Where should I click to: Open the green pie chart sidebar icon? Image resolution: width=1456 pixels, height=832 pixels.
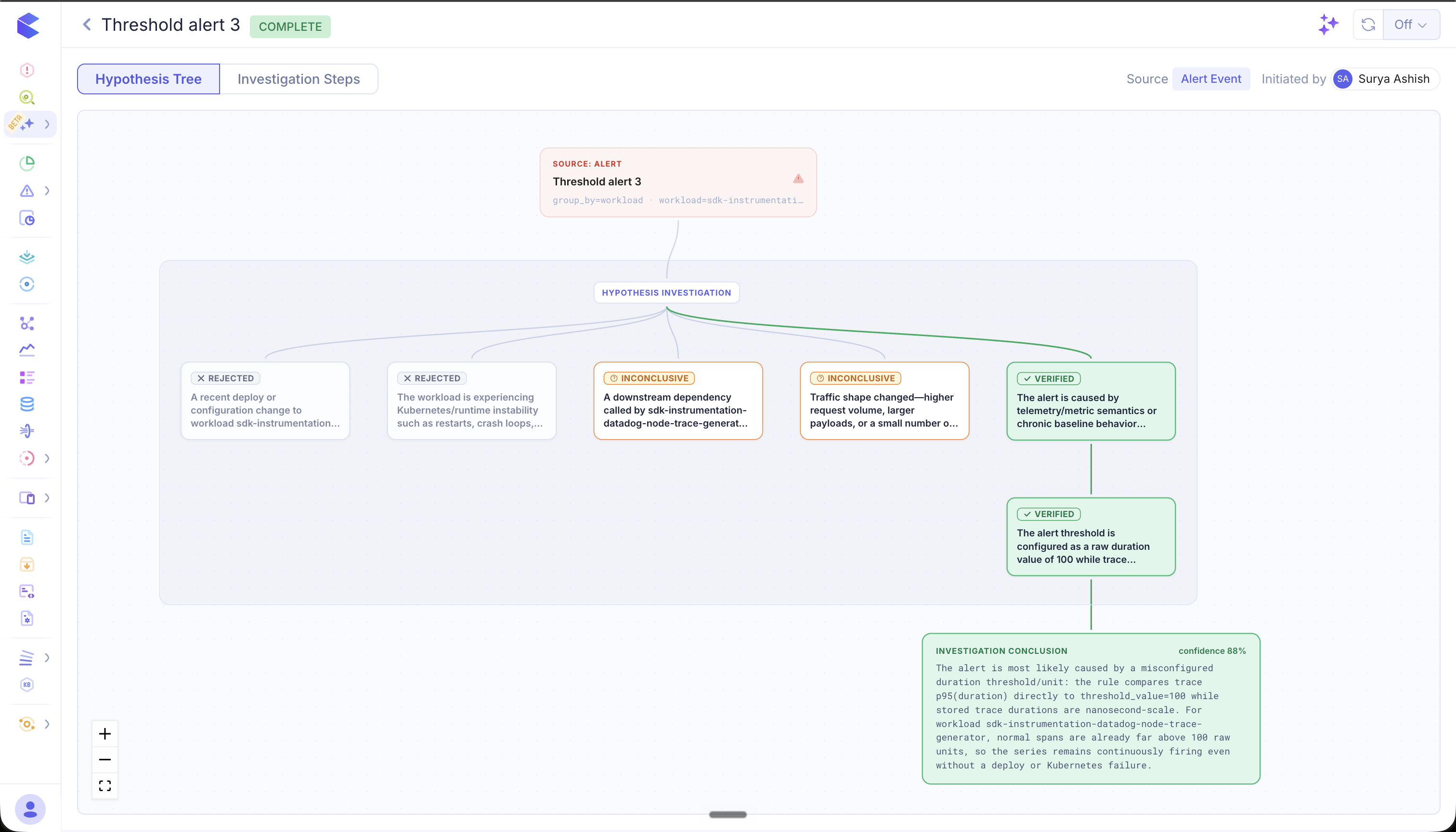27,163
